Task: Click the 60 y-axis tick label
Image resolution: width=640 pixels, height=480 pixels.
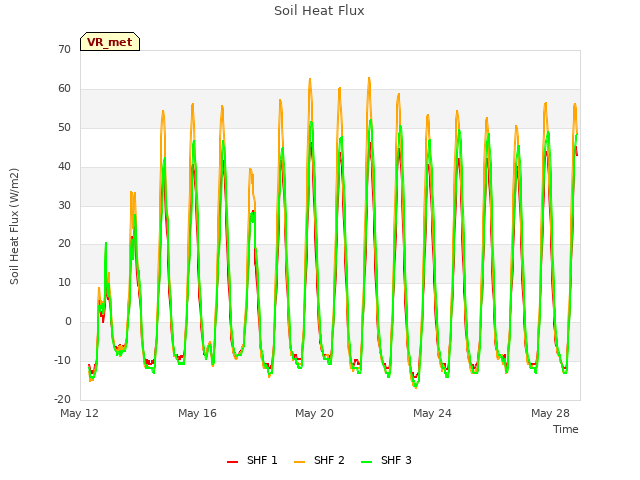Action: [x=64, y=89]
